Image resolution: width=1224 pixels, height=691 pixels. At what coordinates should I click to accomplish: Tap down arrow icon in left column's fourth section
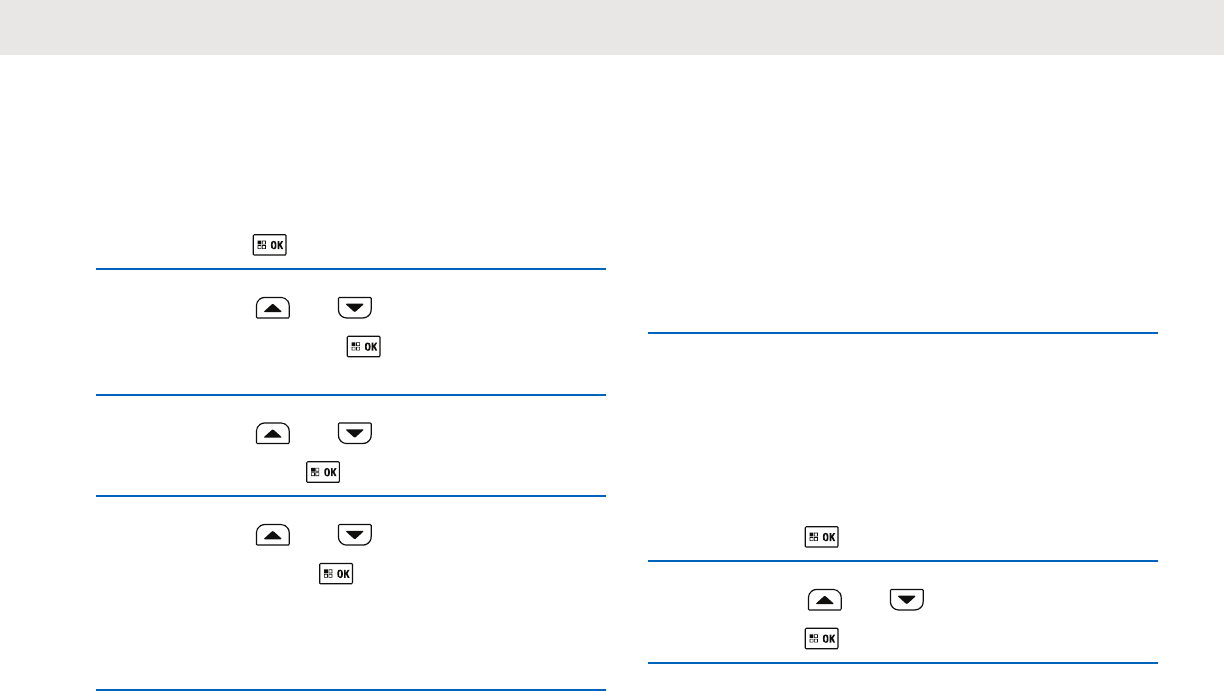(x=355, y=535)
